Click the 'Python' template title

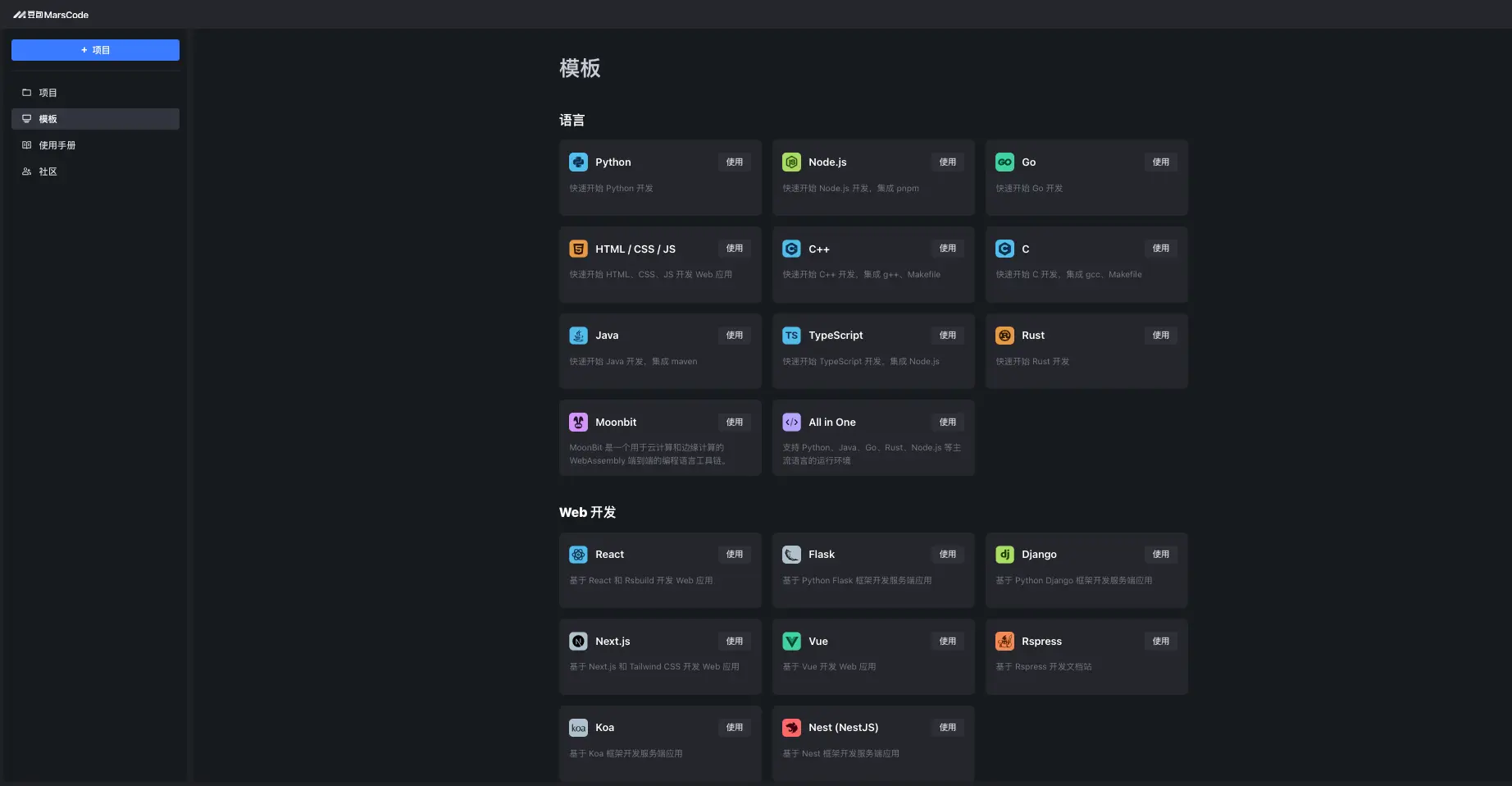pos(613,162)
